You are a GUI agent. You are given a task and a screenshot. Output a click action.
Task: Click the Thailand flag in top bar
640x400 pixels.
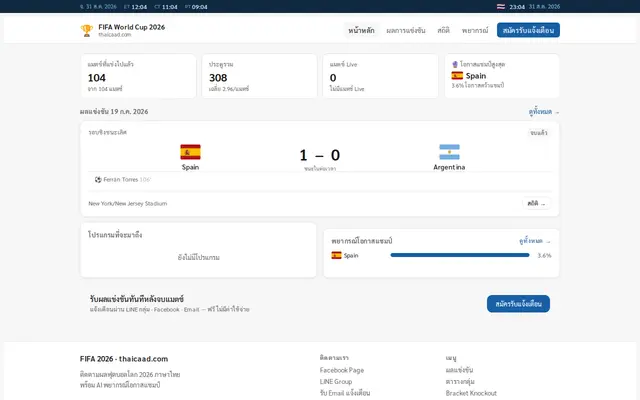pyautogui.click(x=501, y=7)
